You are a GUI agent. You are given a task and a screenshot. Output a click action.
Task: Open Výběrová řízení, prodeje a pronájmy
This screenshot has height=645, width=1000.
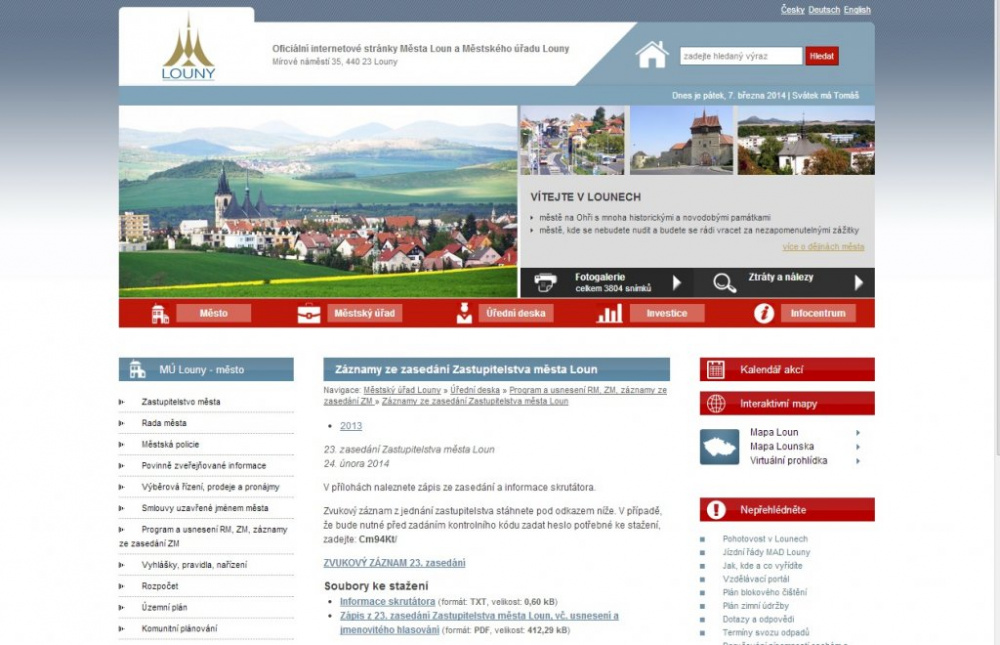point(210,487)
